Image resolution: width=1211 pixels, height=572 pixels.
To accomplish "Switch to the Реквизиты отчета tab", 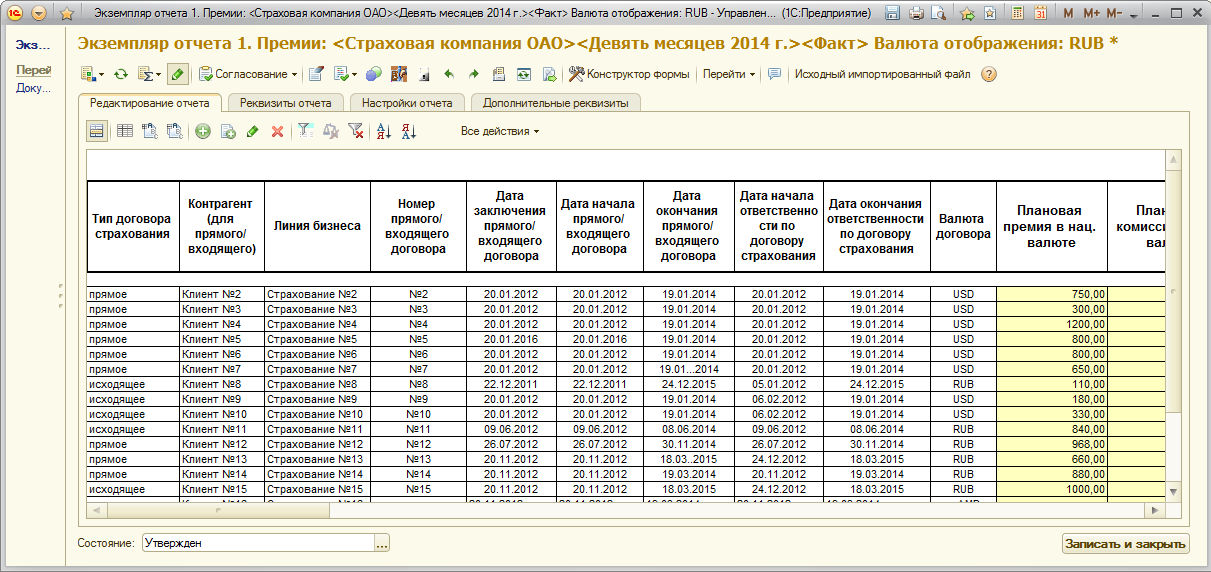I will [285, 103].
